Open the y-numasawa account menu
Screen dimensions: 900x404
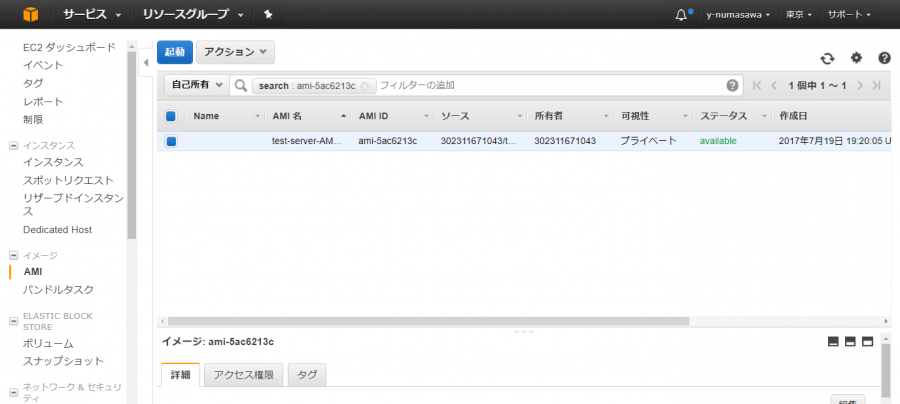[738, 15]
